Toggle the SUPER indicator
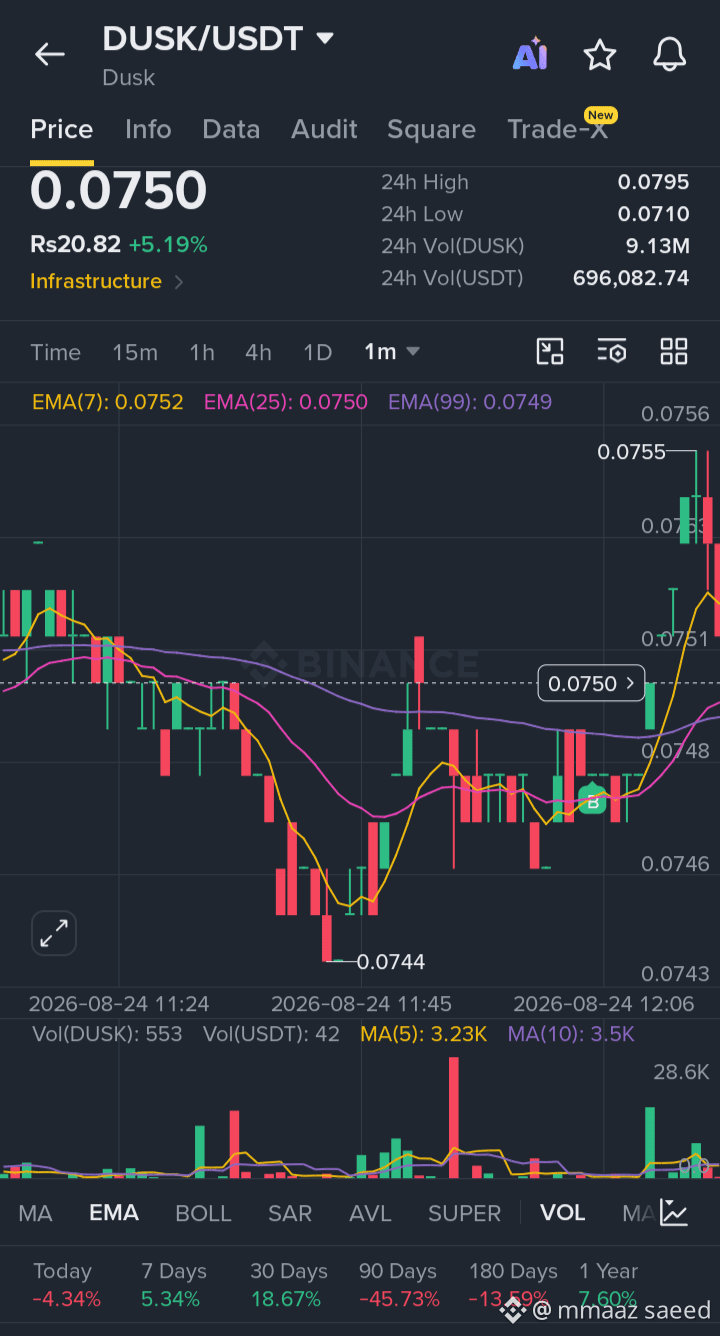The height and width of the screenshot is (1336, 720). [464, 1213]
